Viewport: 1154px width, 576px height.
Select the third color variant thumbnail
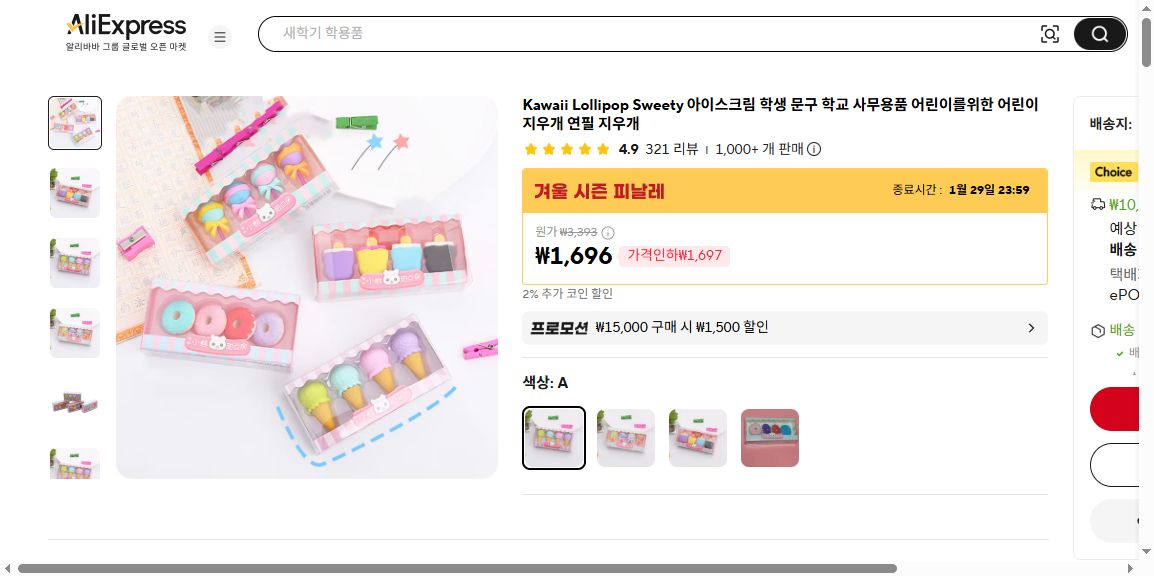tap(698, 438)
